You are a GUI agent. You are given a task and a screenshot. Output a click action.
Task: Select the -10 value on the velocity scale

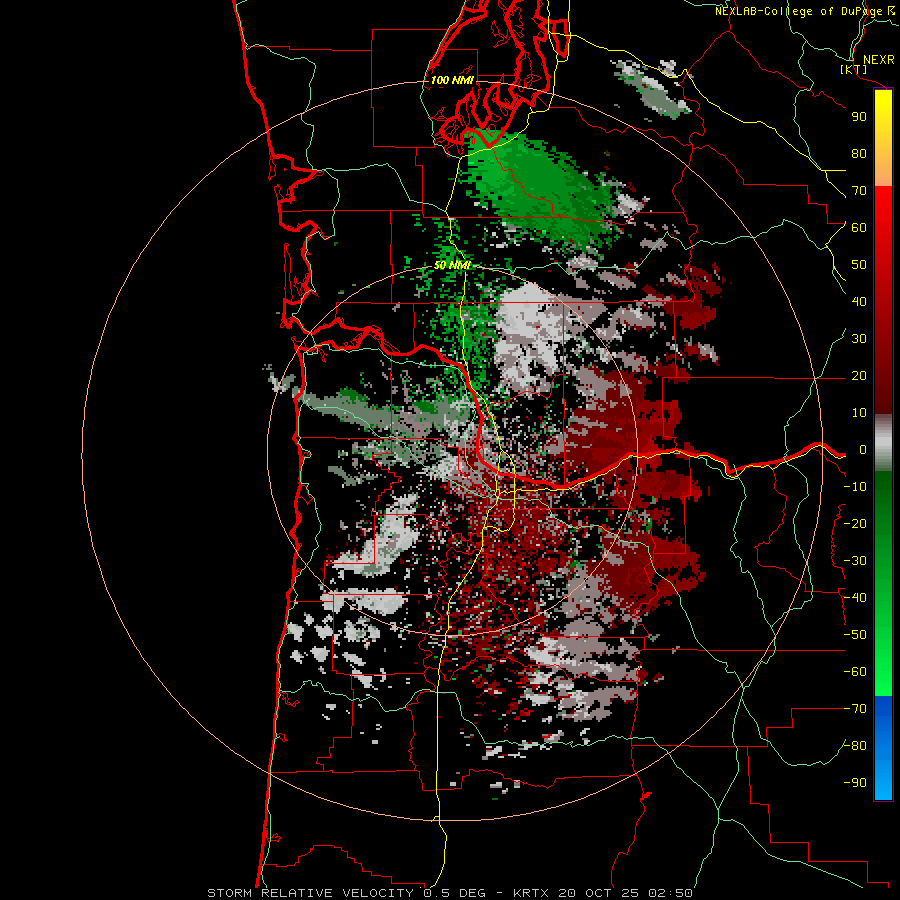point(855,487)
